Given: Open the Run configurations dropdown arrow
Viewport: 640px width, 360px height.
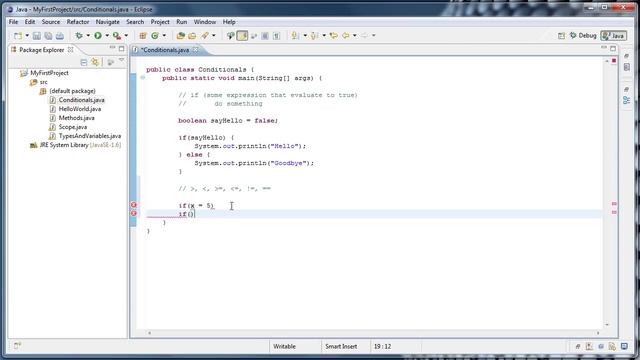Looking at the screenshot, I should [107, 36].
